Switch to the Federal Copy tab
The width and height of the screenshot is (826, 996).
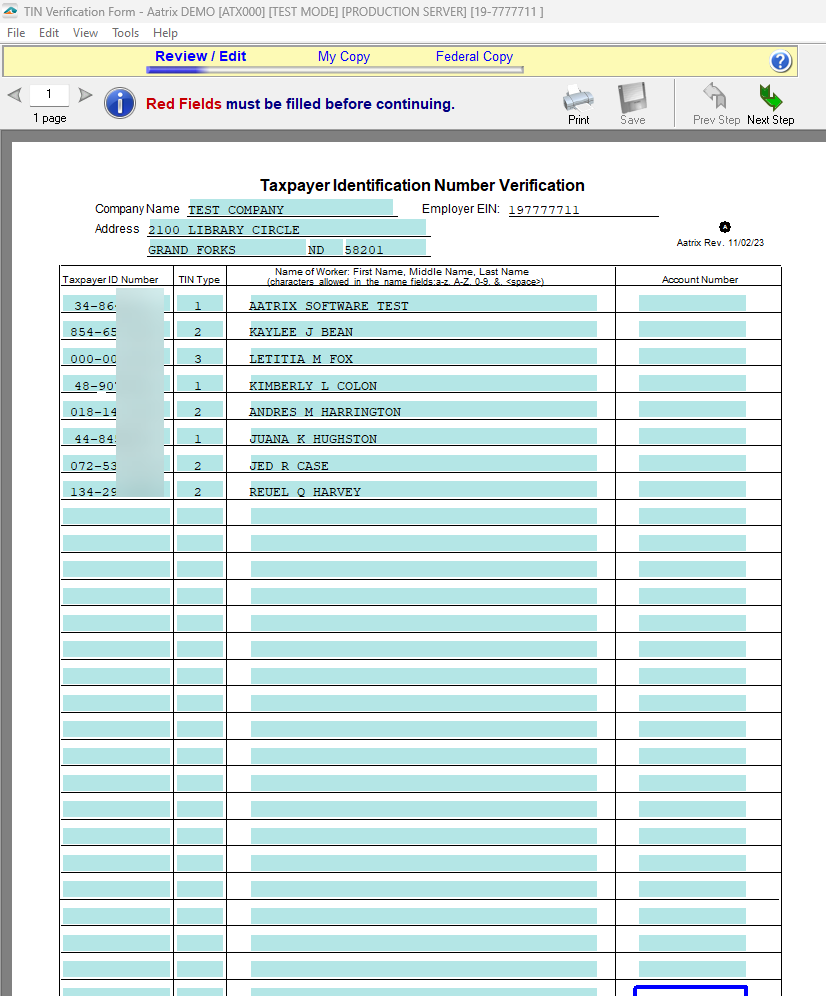click(474, 57)
